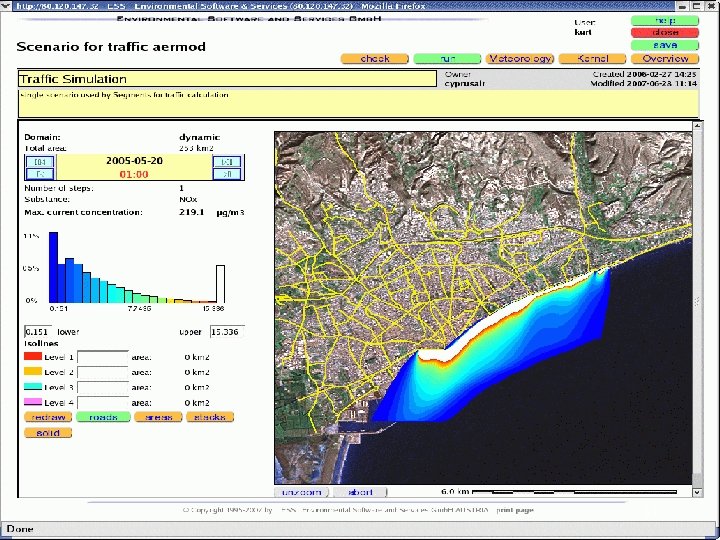
Task: Open the Meteorology settings
Action: (520, 59)
